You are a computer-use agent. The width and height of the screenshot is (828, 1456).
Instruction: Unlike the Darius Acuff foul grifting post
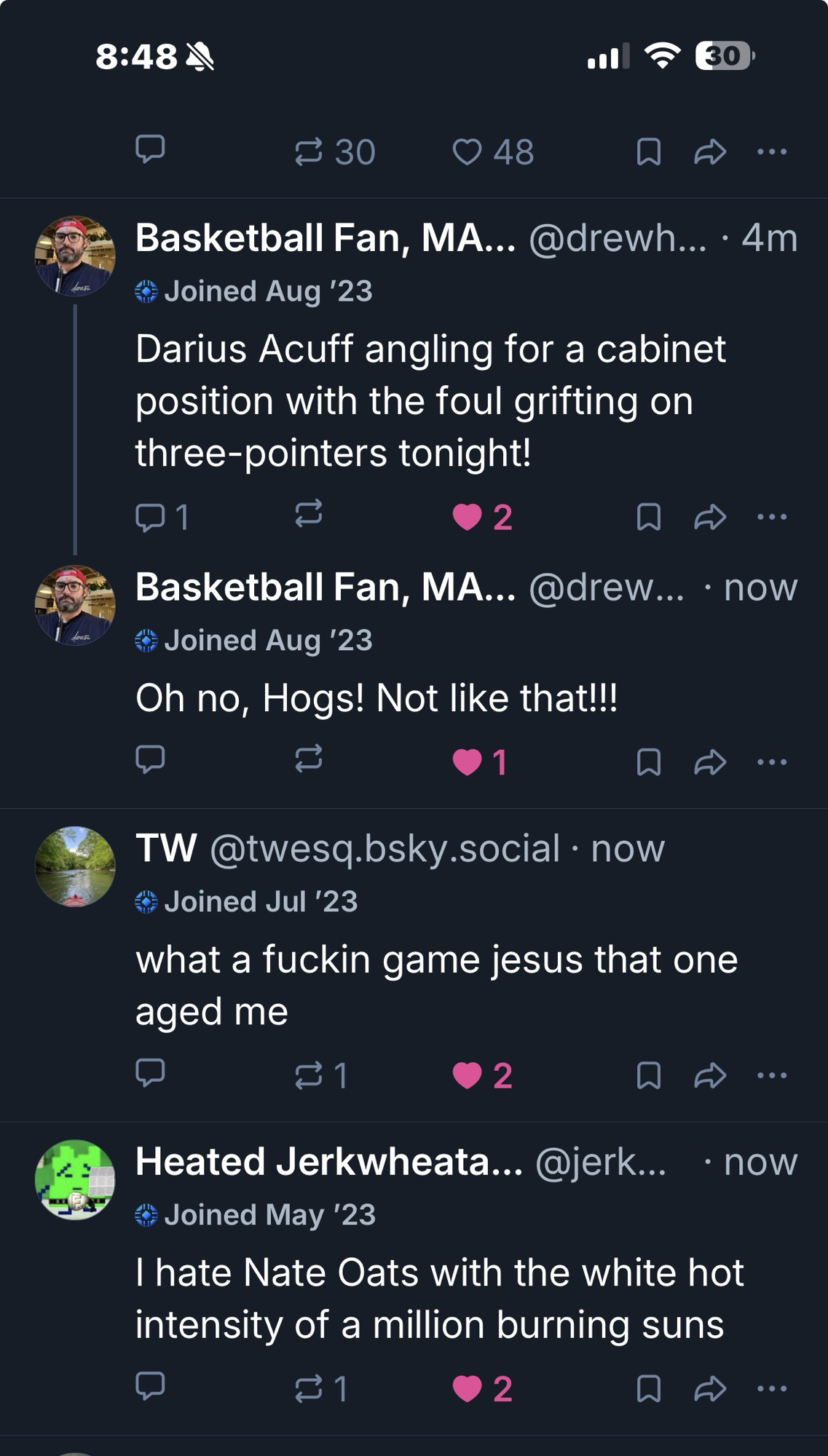[x=467, y=518]
